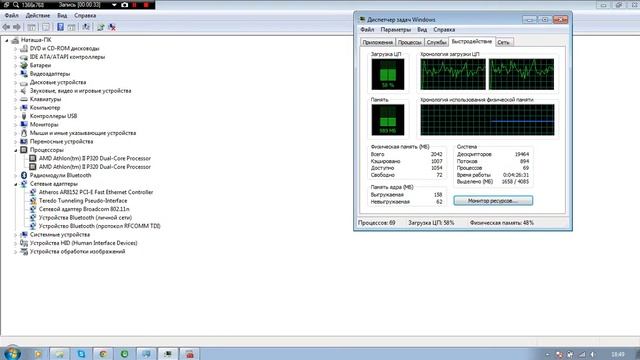Expand DVD and CD-ROM drives node
640x360 pixels.
tap(16, 49)
